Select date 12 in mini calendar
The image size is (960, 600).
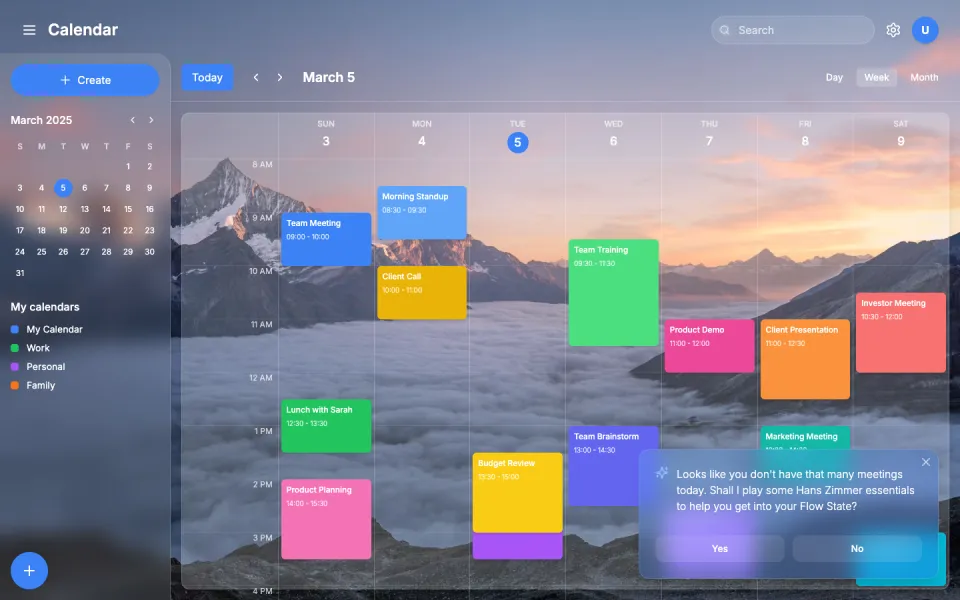(x=63, y=209)
